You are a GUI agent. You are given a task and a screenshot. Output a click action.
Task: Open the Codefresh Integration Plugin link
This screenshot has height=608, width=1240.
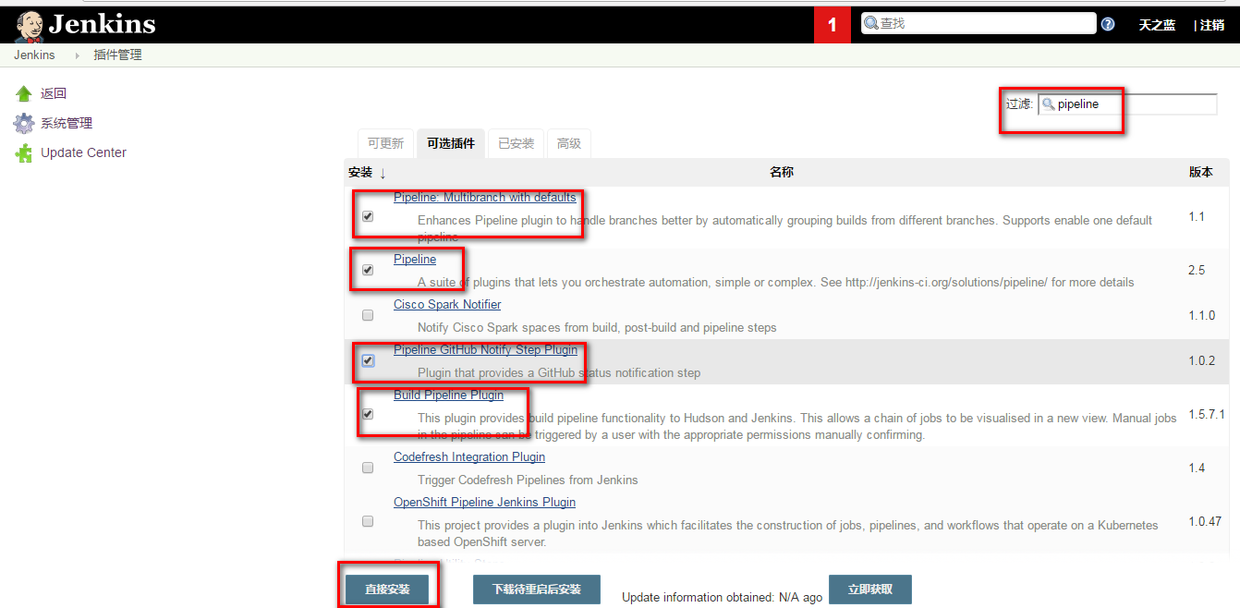[x=469, y=456]
